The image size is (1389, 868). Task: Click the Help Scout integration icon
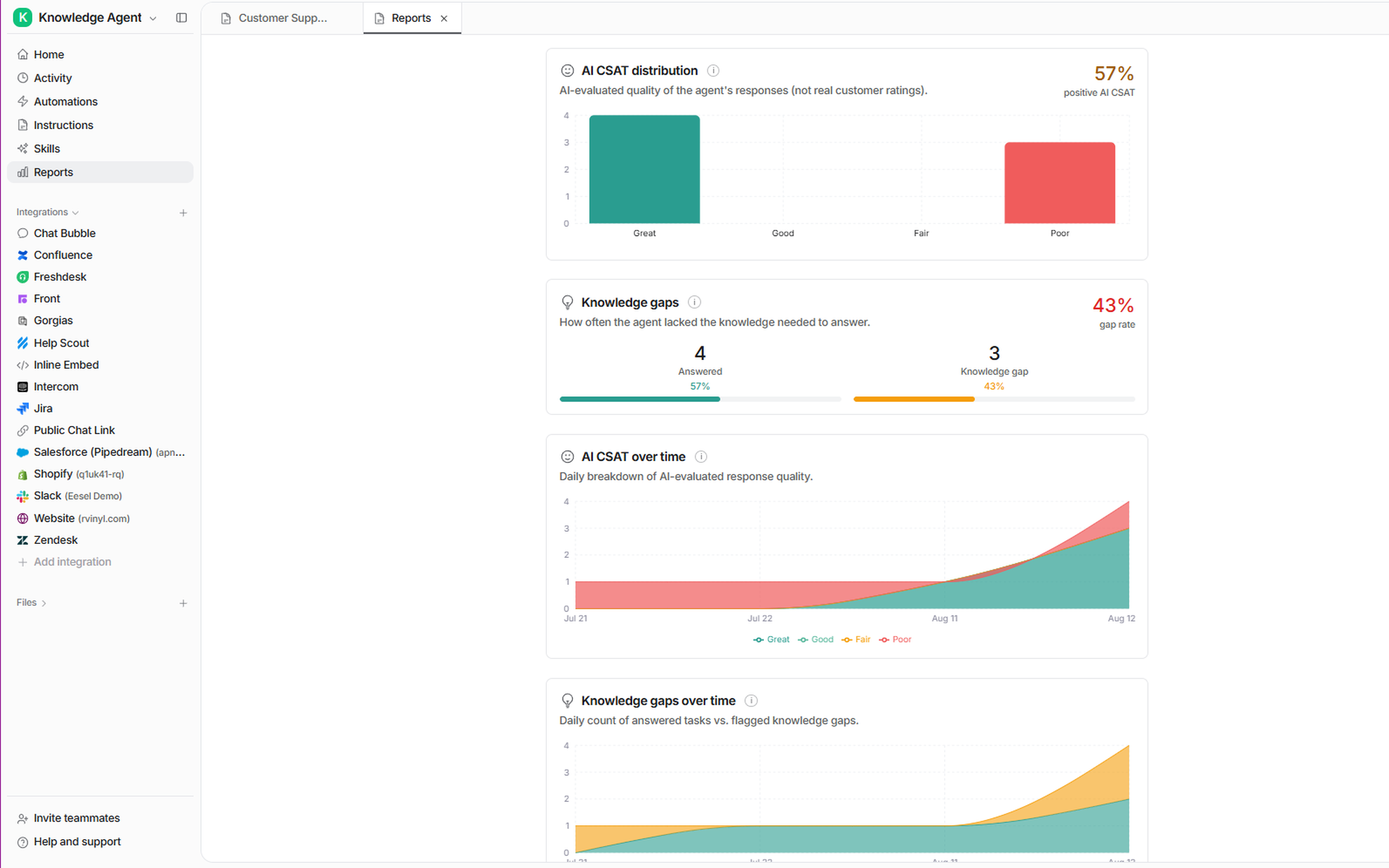pos(23,343)
